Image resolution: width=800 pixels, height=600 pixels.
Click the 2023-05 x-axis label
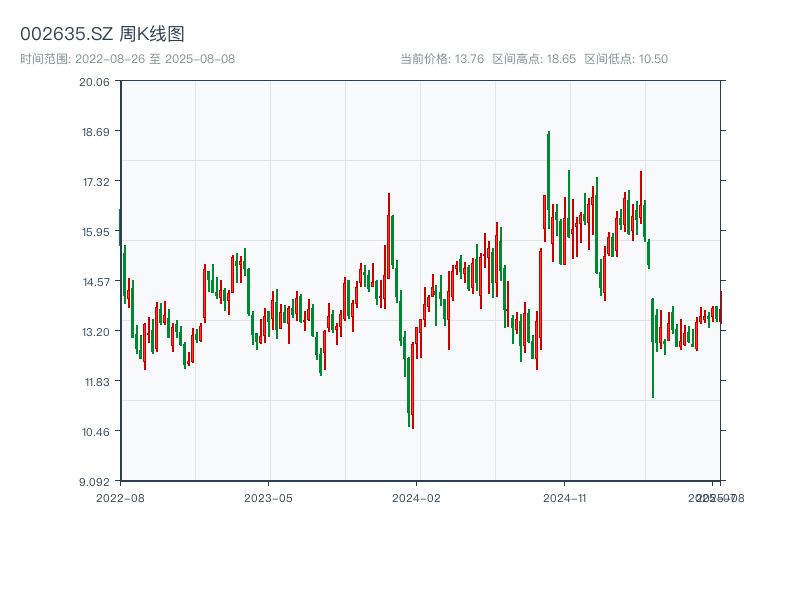(x=268, y=498)
